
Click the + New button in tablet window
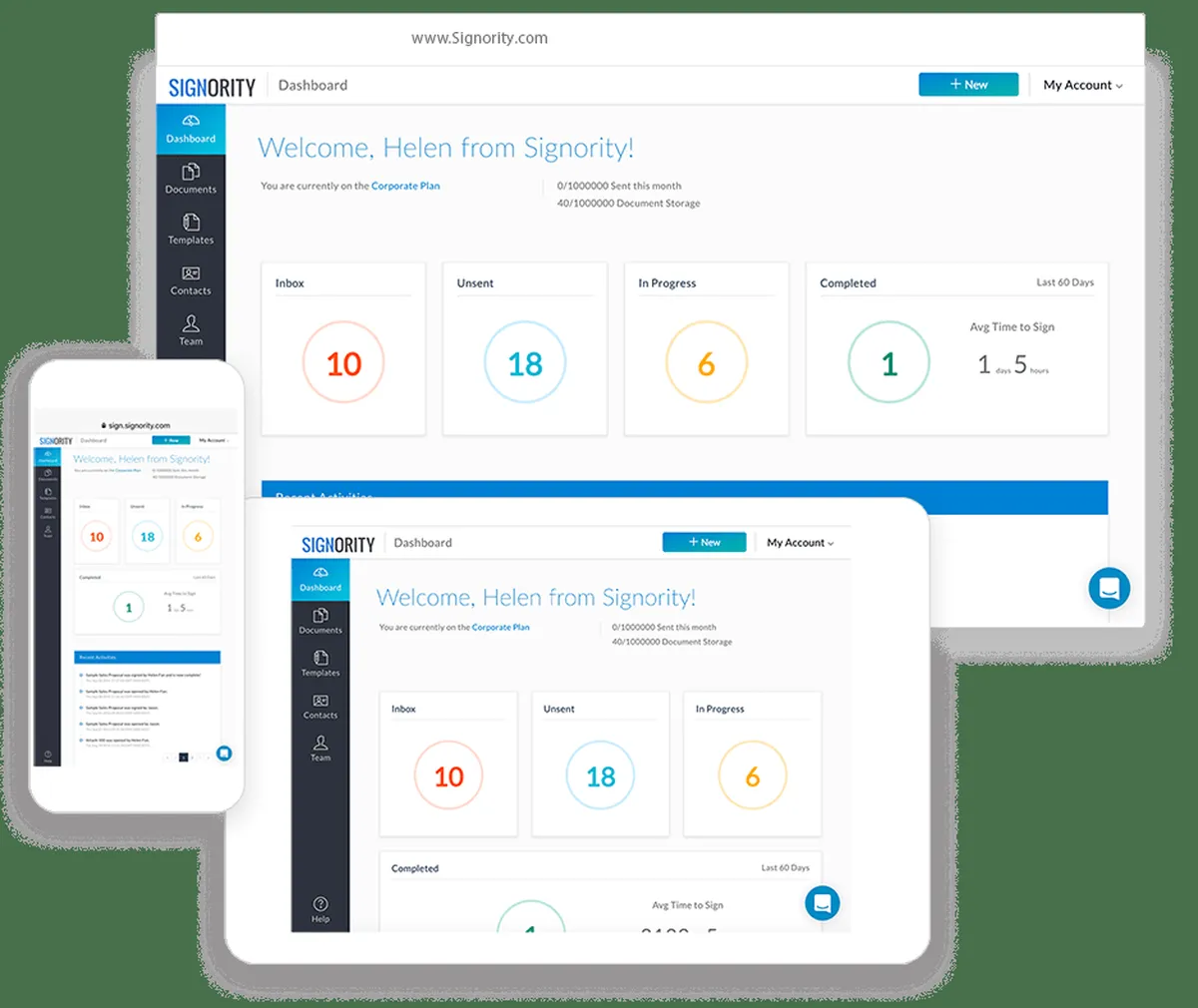point(704,542)
